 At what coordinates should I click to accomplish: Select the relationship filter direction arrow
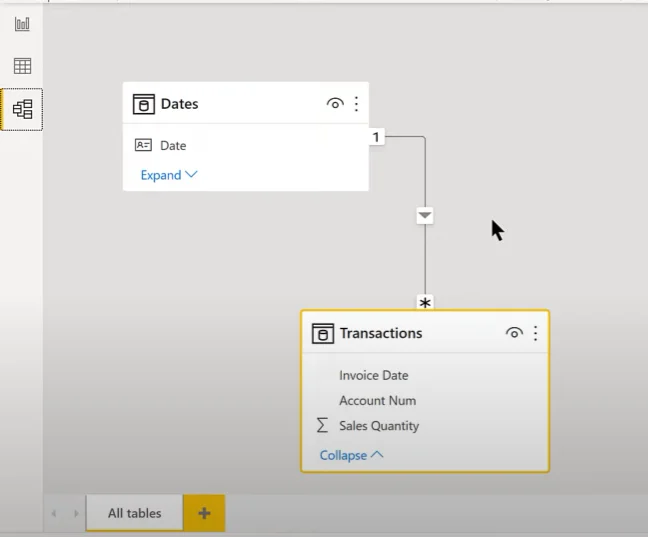(x=425, y=215)
